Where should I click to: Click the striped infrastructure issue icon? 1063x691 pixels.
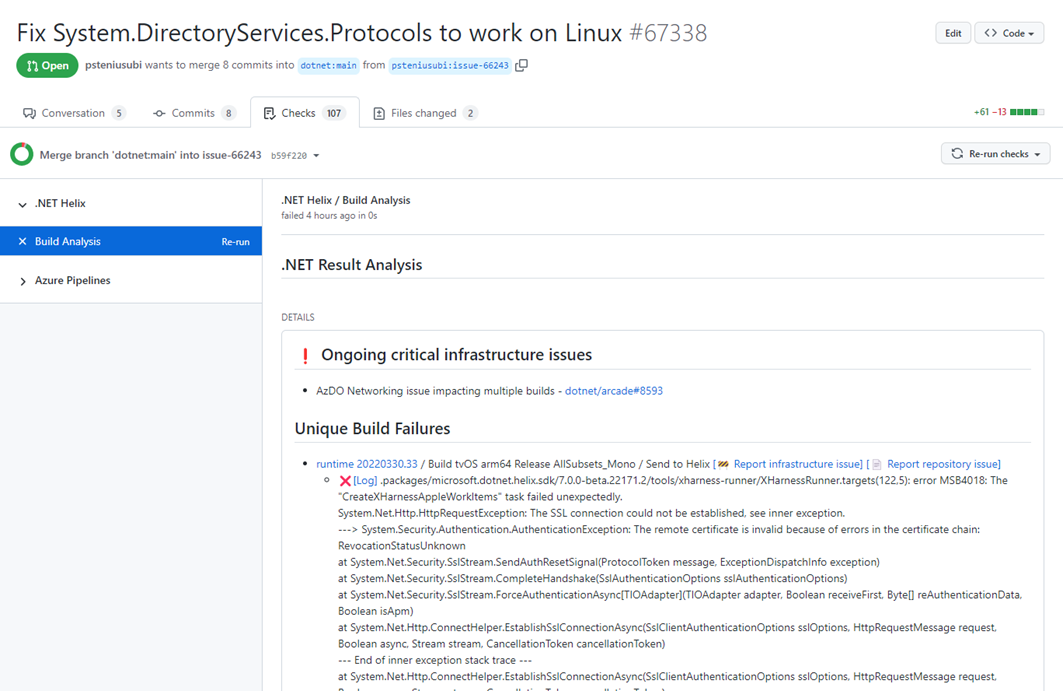click(723, 465)
